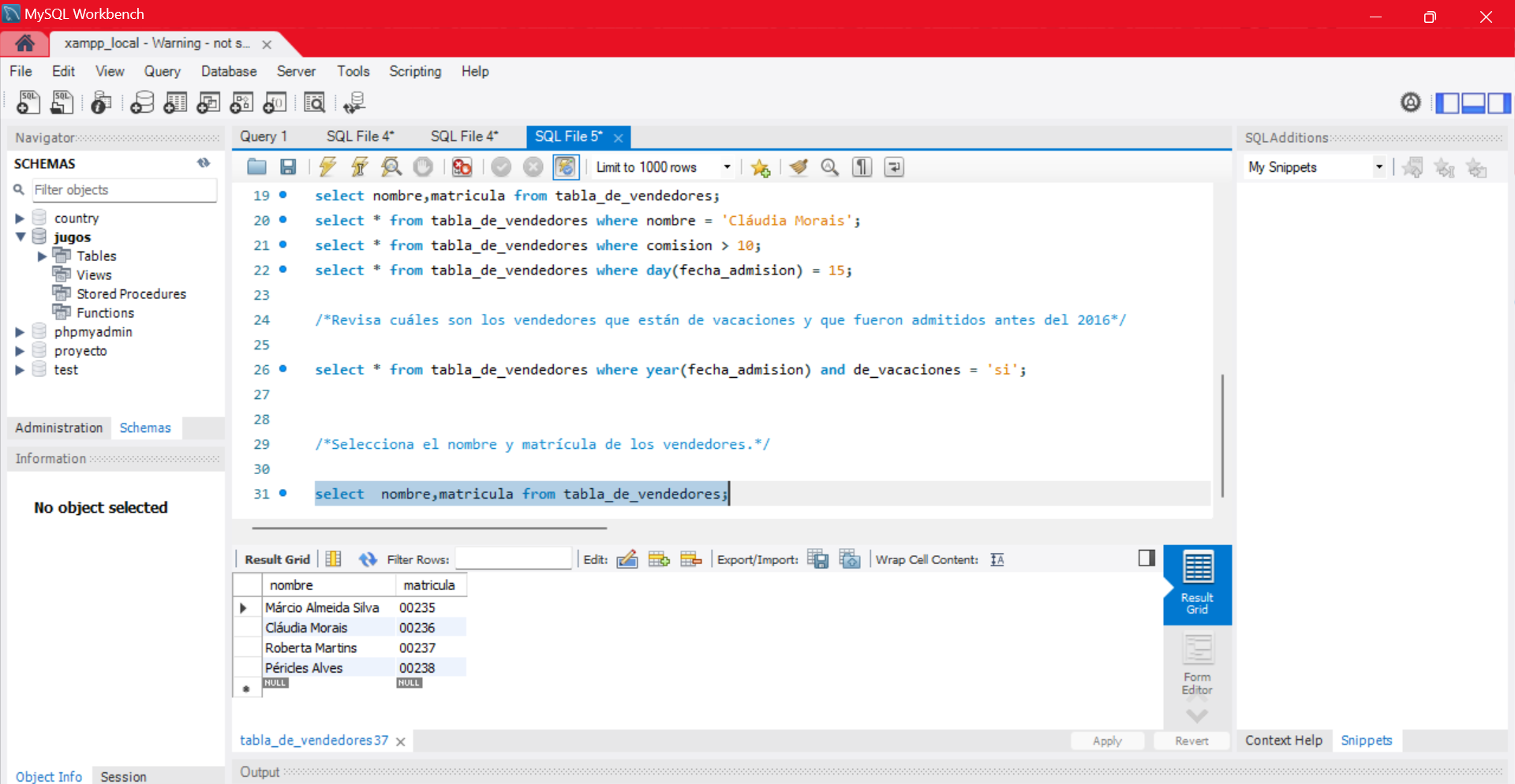Toggle the auto-commit mode button
Viewport: 1515px width, 784px height.
566,167
